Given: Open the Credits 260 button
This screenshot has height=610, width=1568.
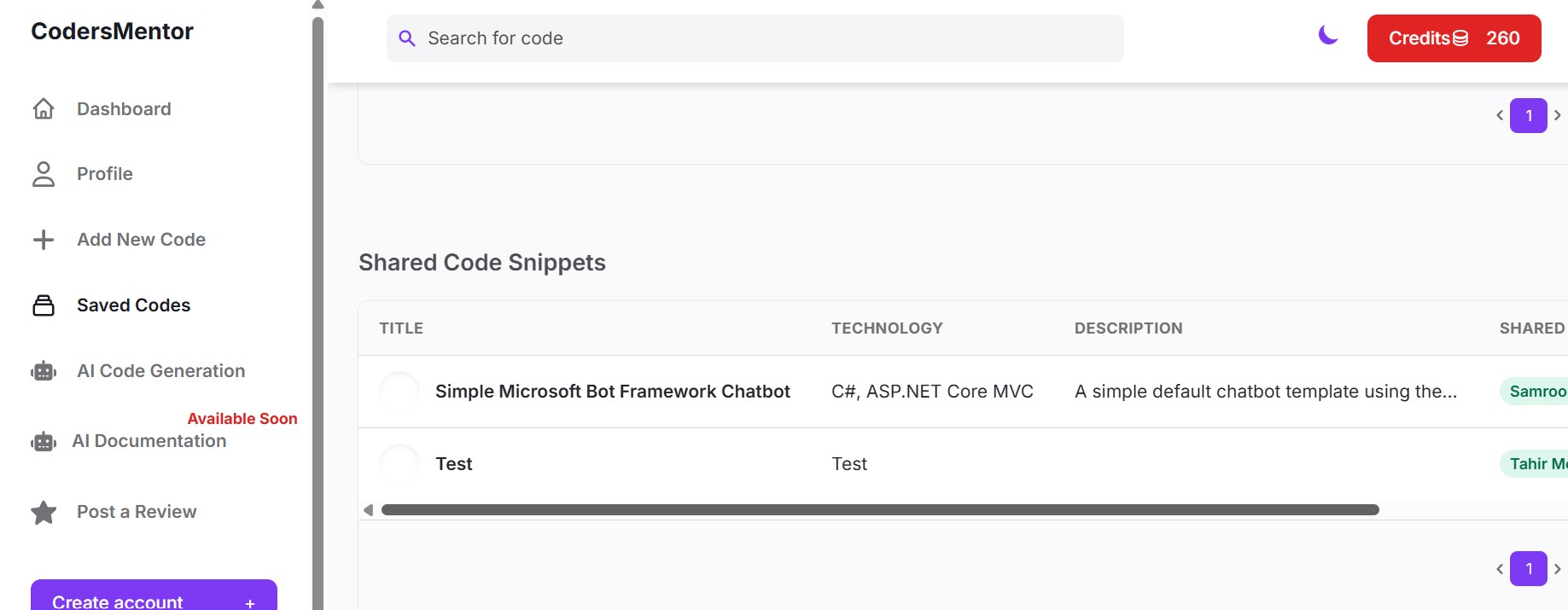Looking at the screenshot, I should point(1454,38).
